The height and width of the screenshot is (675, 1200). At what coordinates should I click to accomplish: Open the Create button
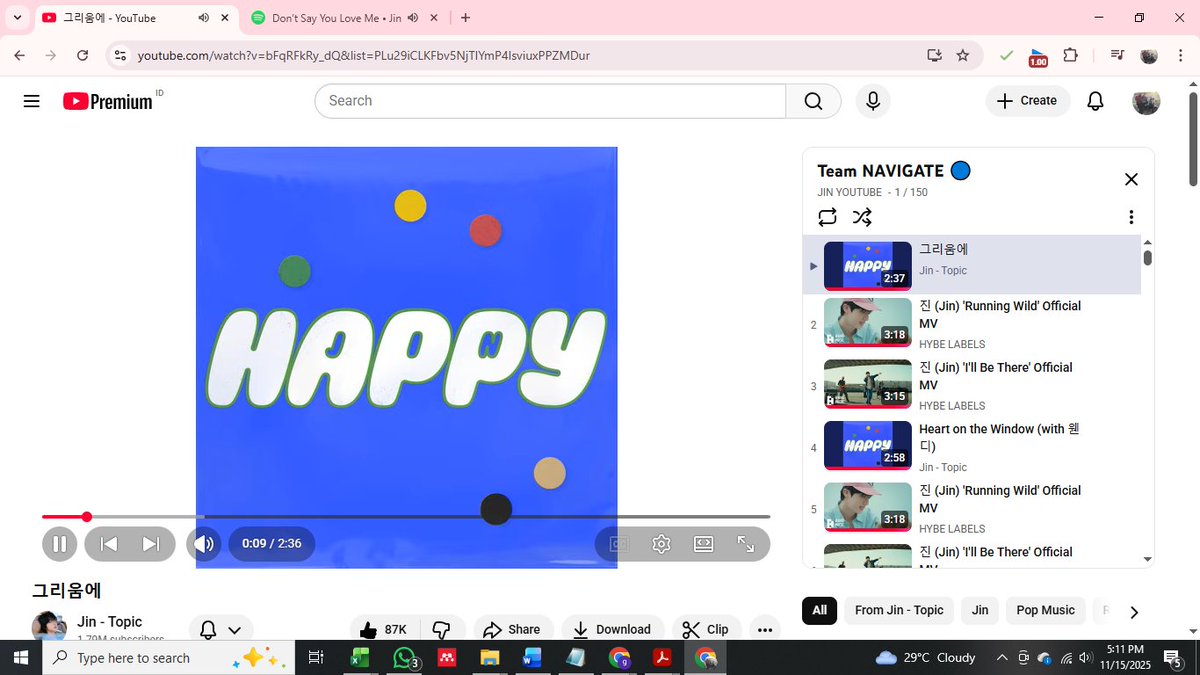(1027, 101)
